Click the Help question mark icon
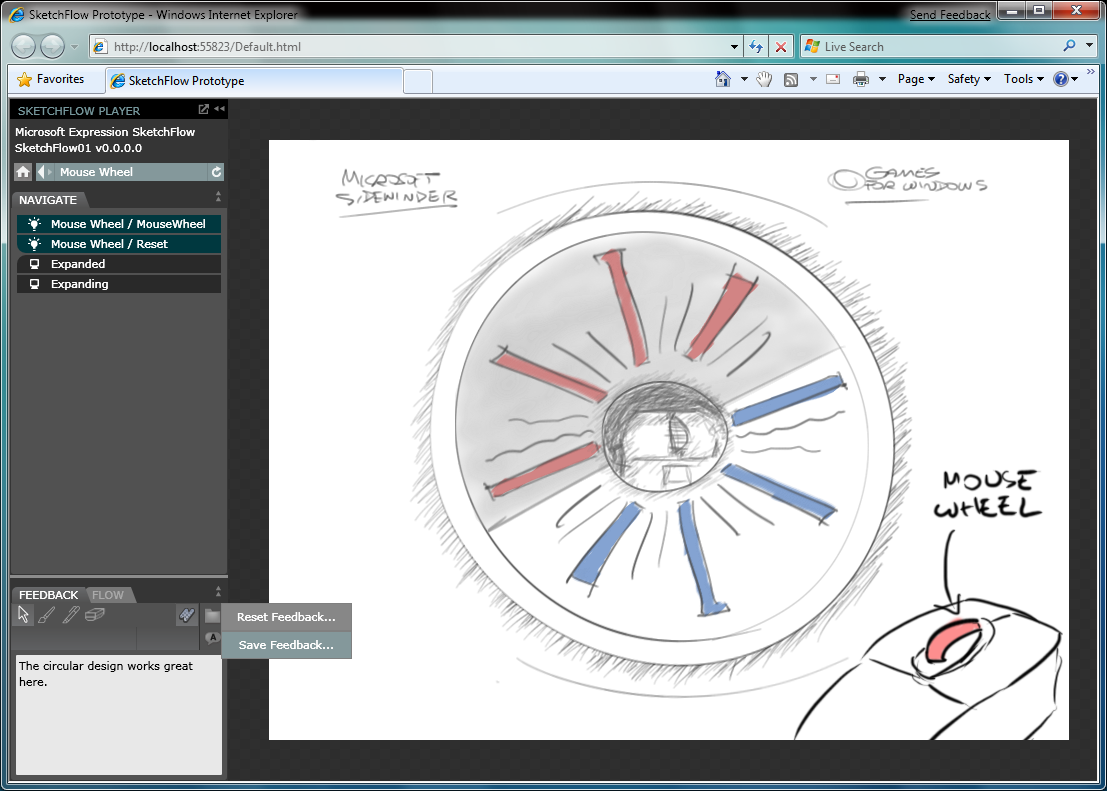1107x791 pixels. pyautogui.click(x=1060, y=79)
